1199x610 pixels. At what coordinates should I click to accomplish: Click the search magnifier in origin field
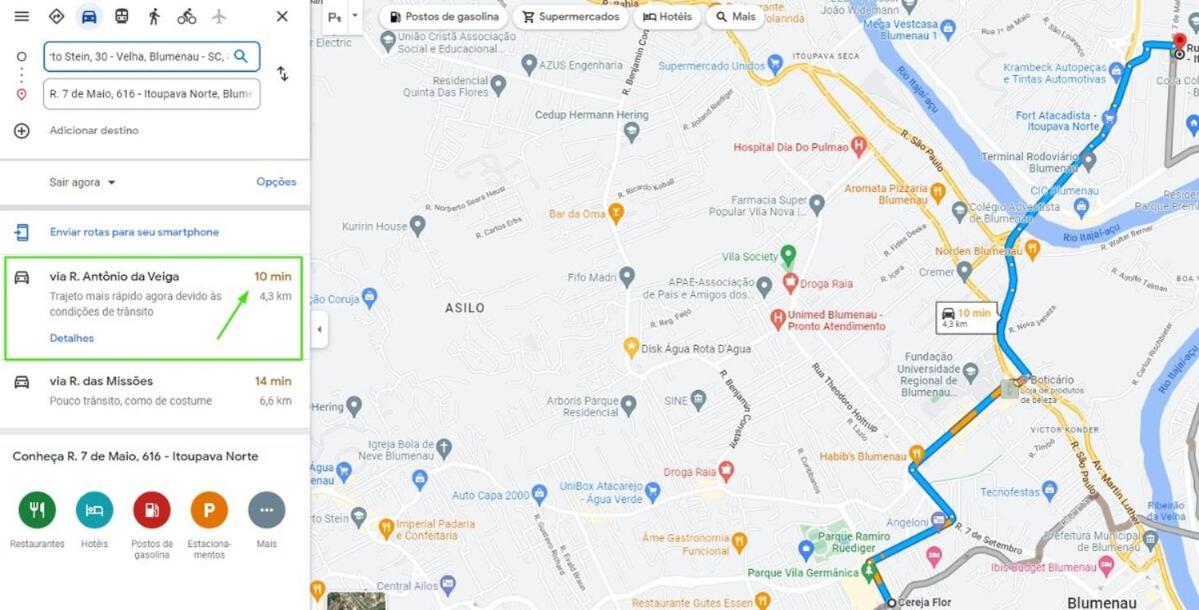click(240, 56)
